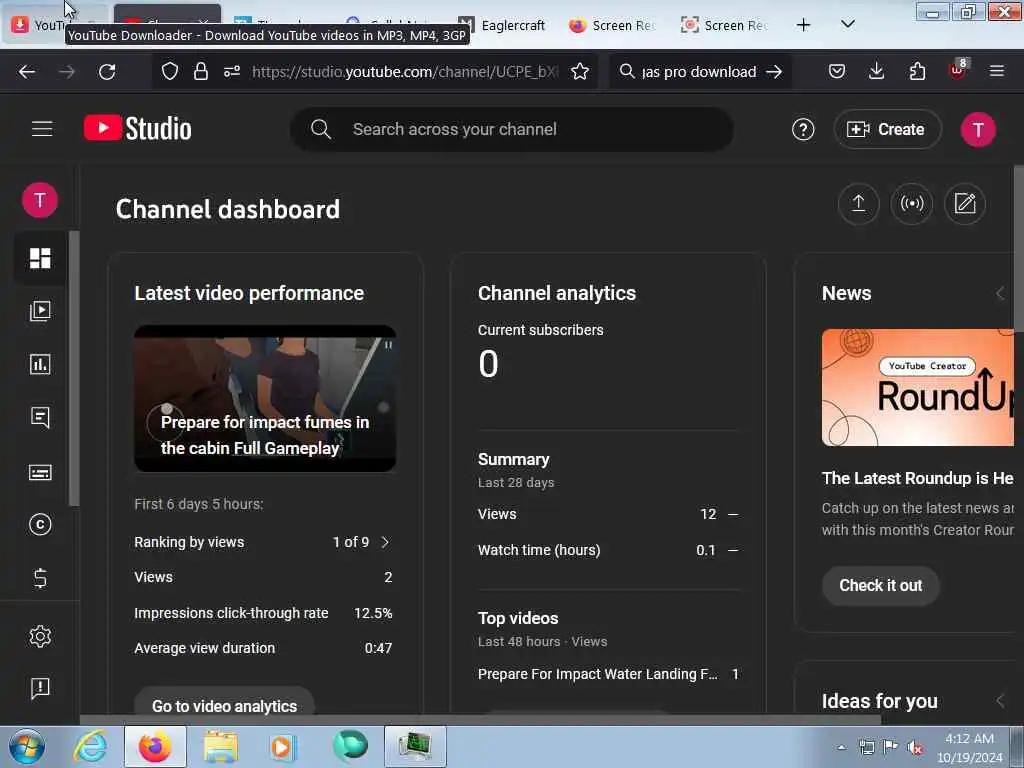Click the Go live icon
The image size is (1024, 768).
[x=912, y=204]
